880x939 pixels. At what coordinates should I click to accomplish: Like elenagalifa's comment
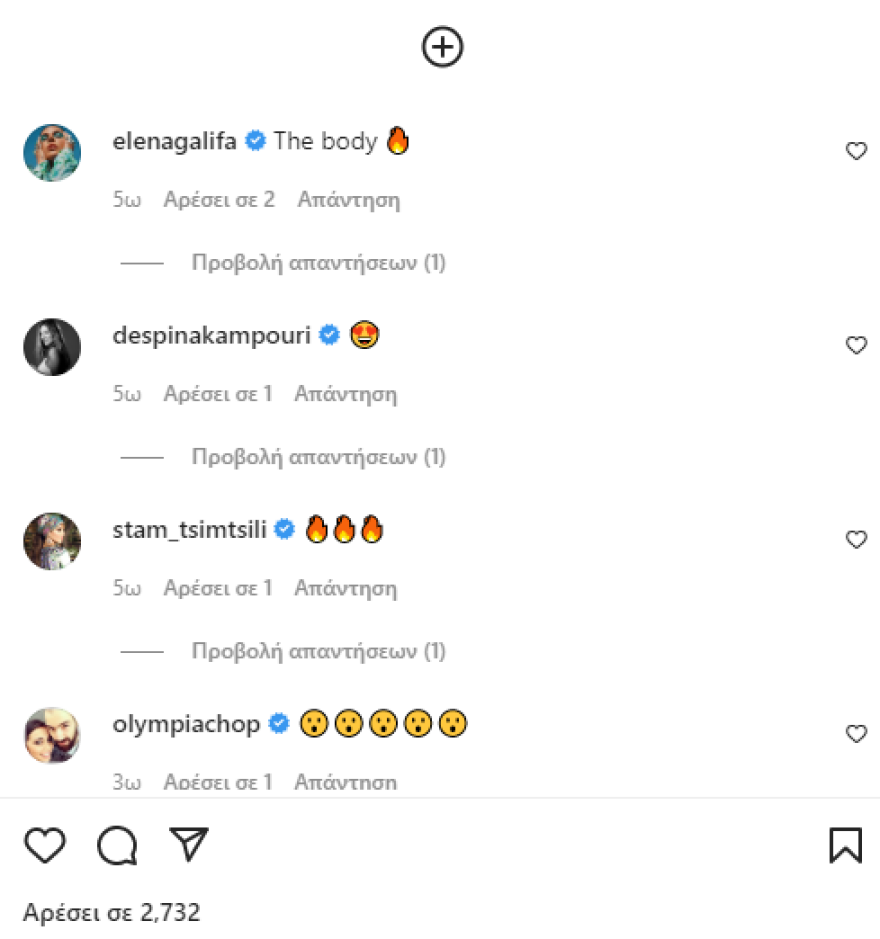click(x=856, y=151)
